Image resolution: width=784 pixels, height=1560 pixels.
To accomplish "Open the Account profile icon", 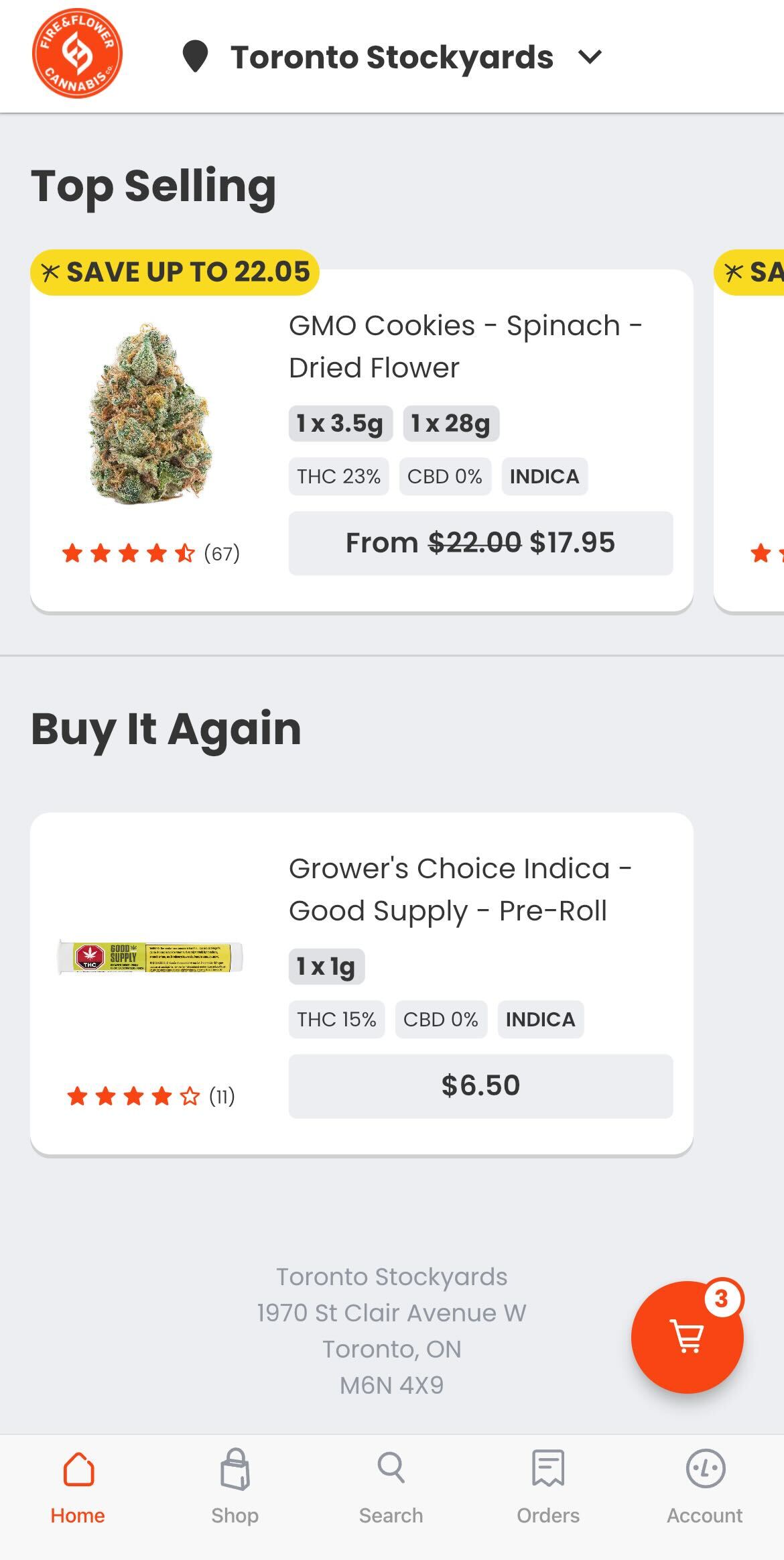I will tap(705, 1468).
